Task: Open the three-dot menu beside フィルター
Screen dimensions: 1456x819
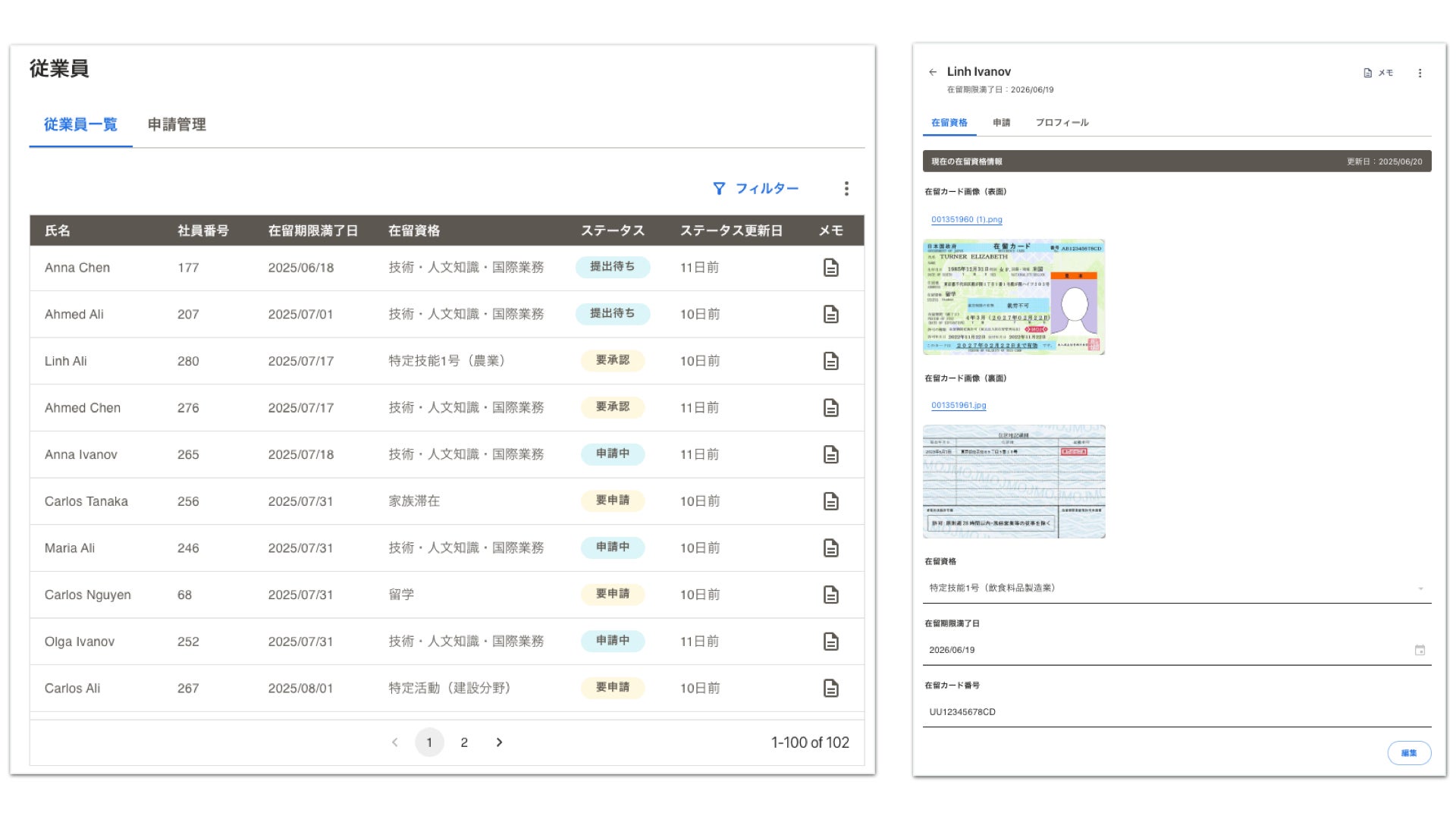Action: coord(846,189)
